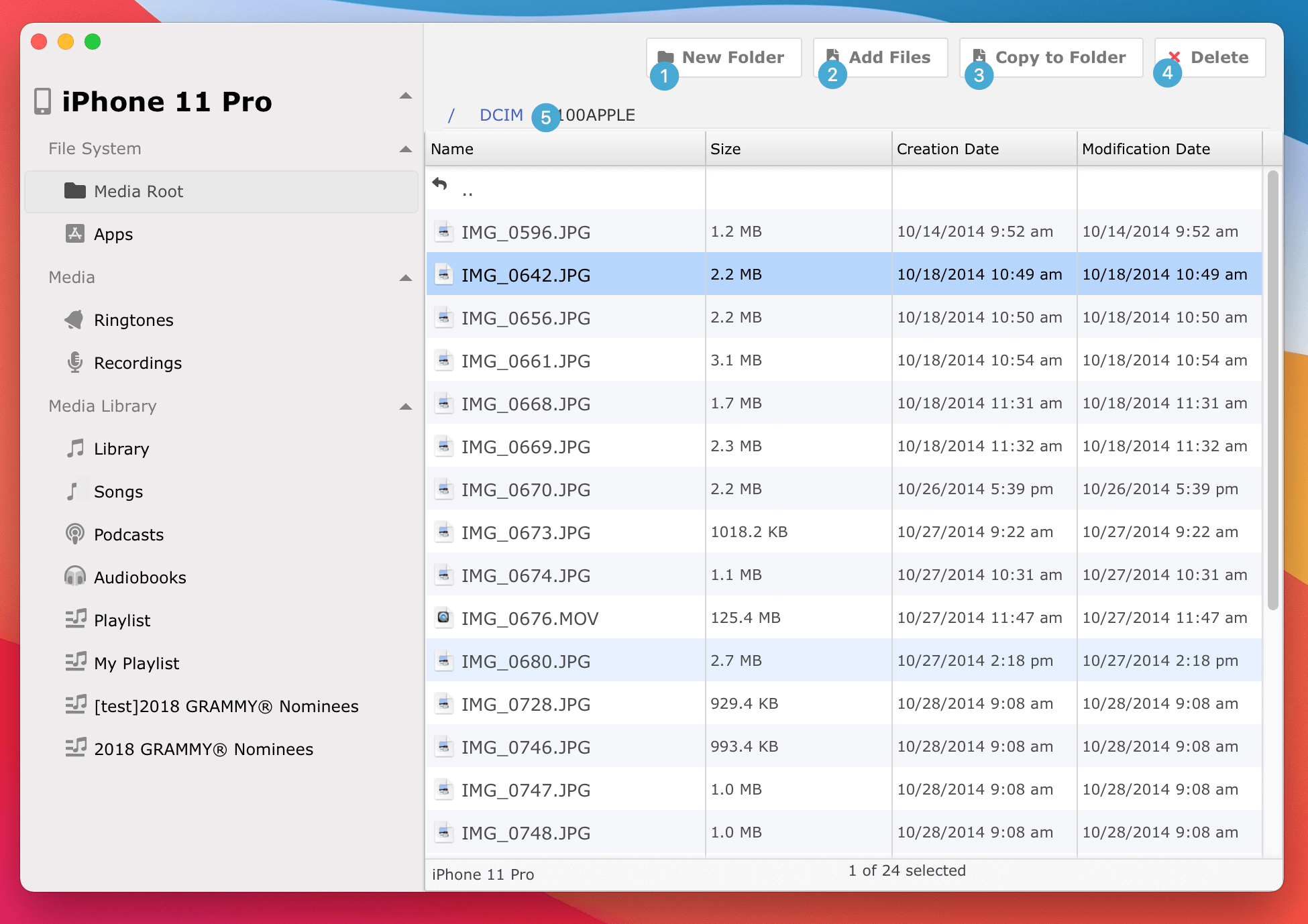
Task: Open Songs in the sidebar
Action: coord(221,492)
